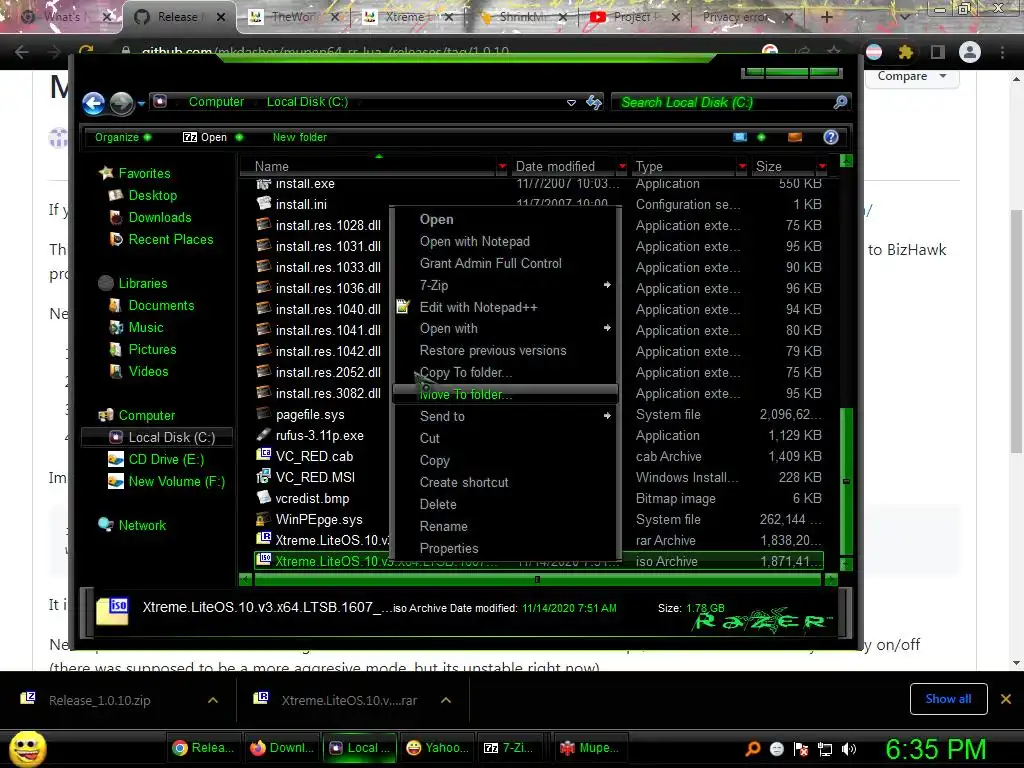
Task: Click the Action Center flag tray icon
Action: [x=801, y=749]
